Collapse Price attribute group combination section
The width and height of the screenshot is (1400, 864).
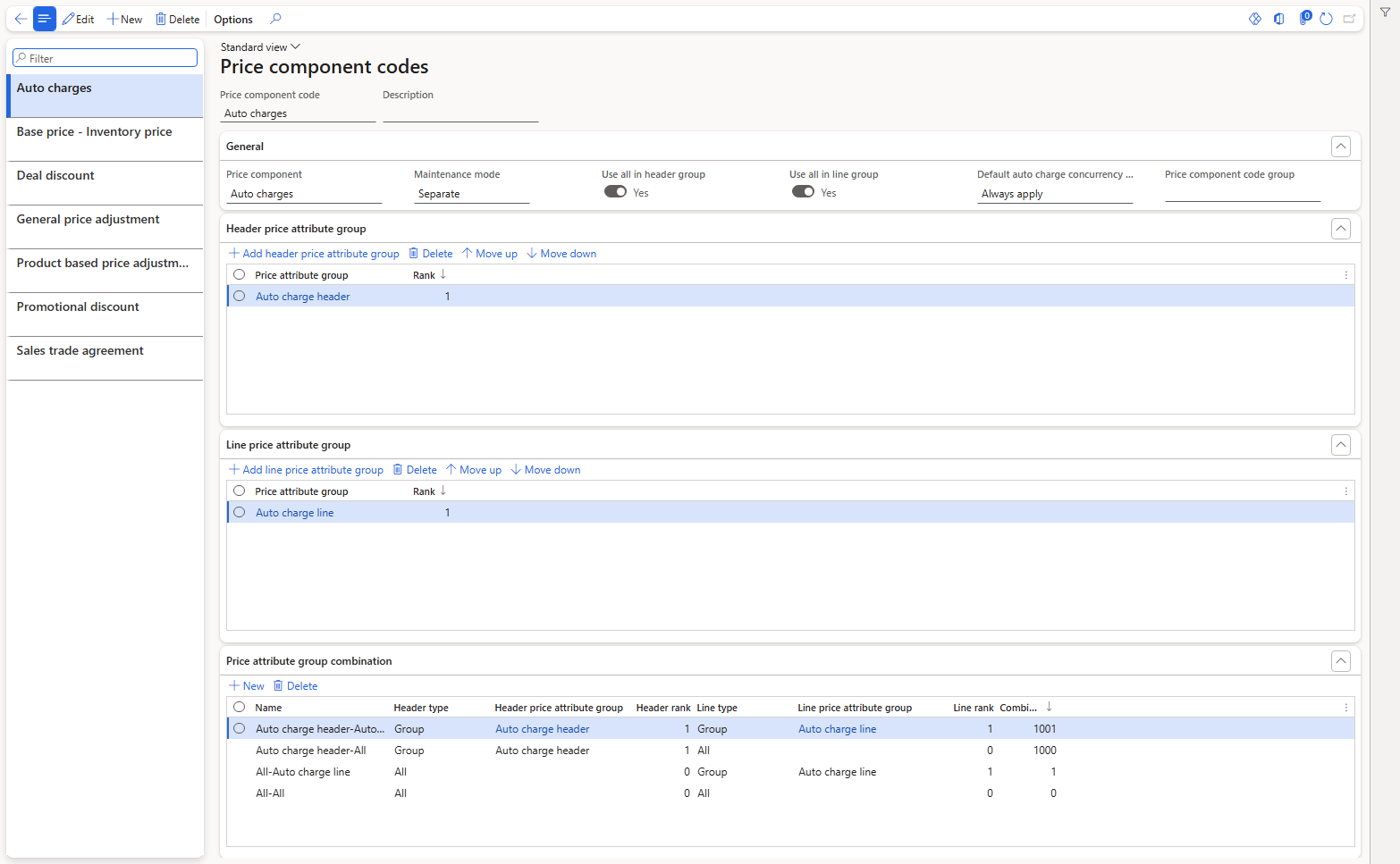tap(1340, 661)
